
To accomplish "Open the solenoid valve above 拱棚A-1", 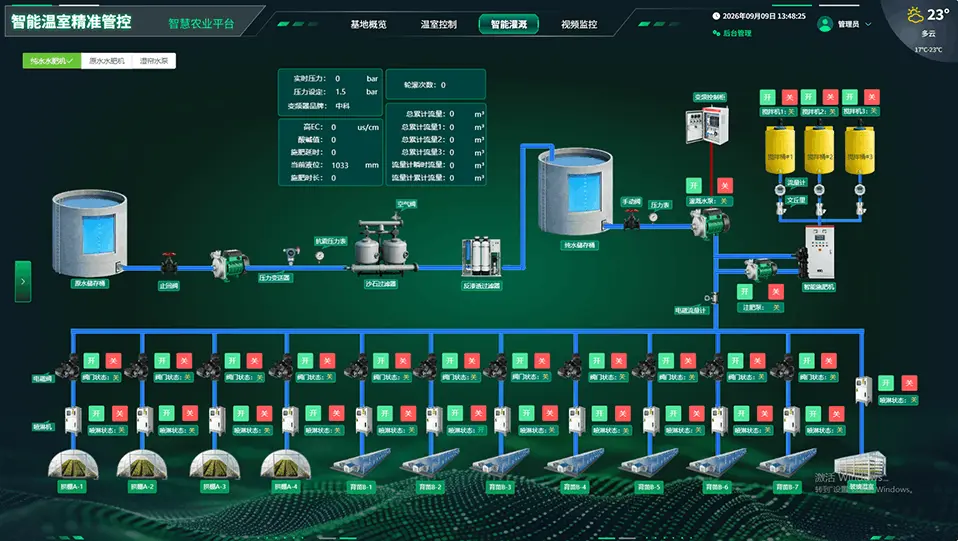I will coord(91,361).
